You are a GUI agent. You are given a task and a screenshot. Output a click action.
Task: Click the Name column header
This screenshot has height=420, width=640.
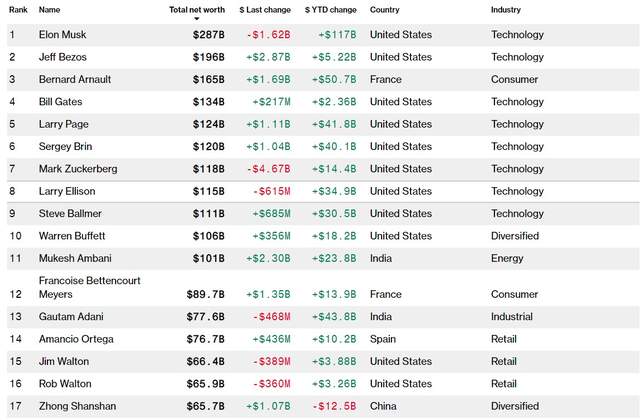(x=49, y=10)
